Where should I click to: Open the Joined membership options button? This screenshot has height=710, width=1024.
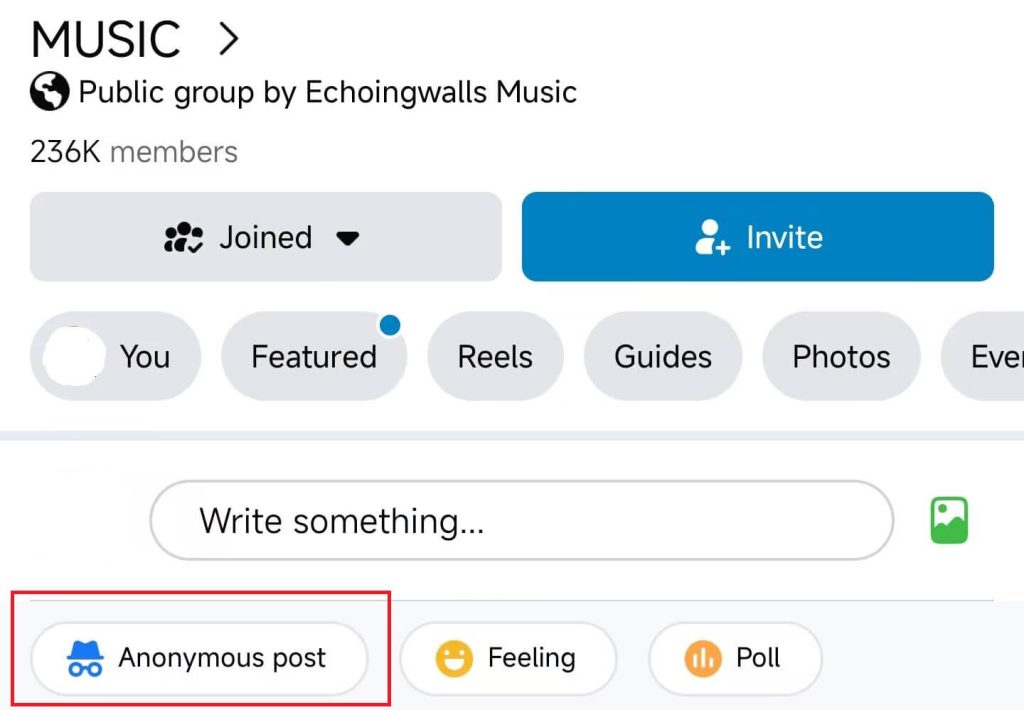266,236
